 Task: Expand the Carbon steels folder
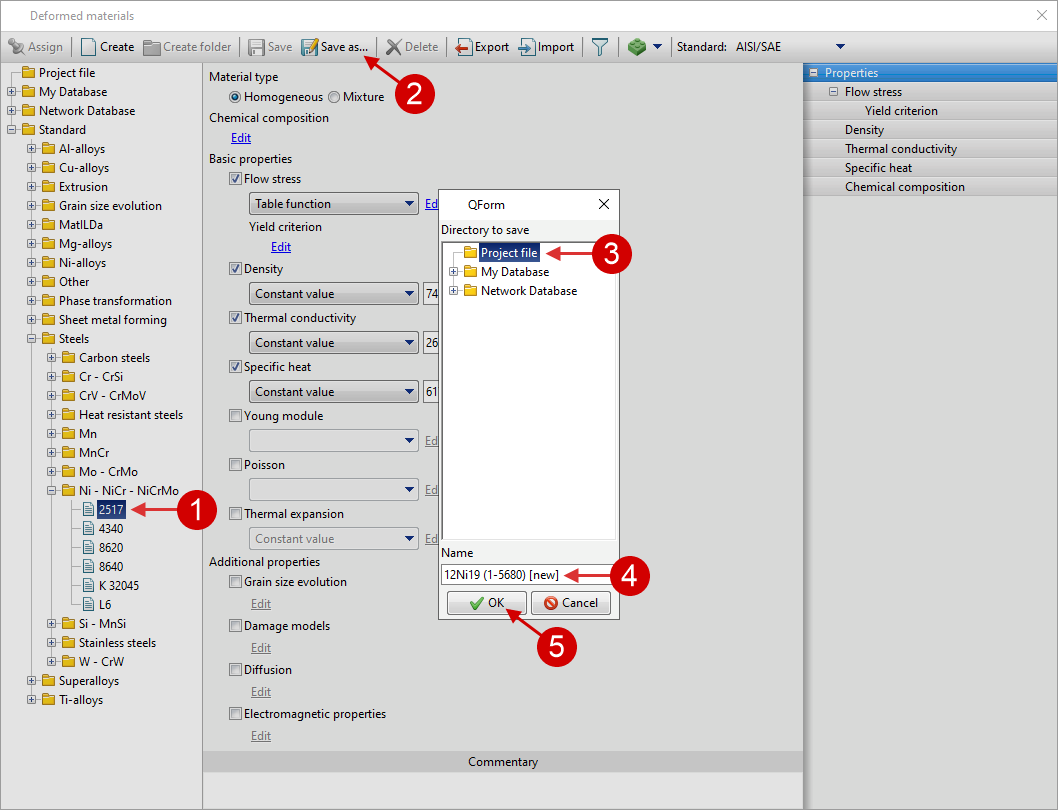tap(52, 358)
